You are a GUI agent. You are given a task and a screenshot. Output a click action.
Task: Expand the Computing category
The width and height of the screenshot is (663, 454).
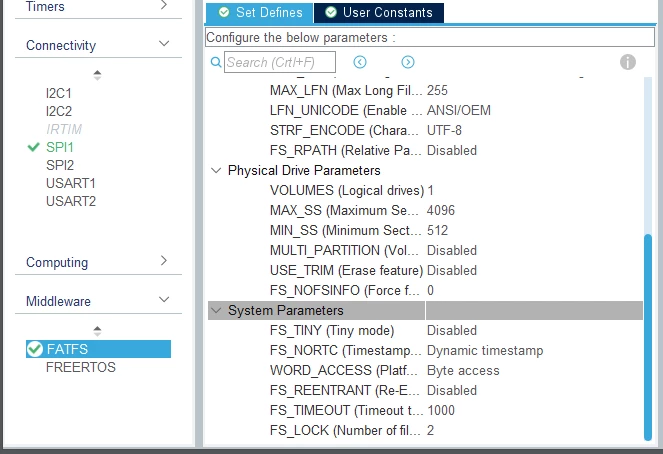(164, 261)
